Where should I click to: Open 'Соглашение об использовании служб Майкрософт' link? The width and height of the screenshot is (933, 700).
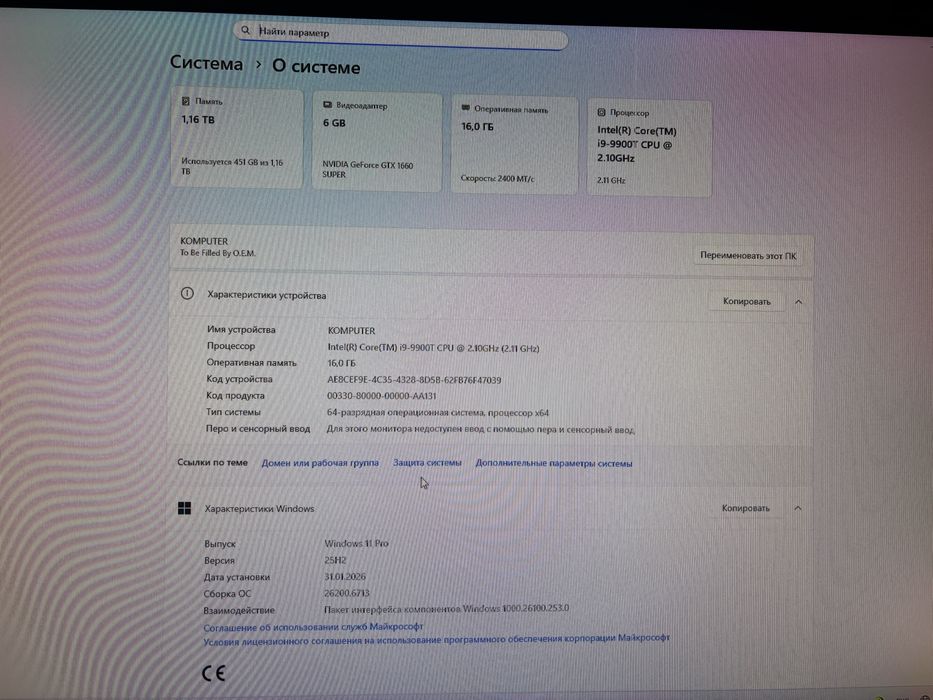313,627
